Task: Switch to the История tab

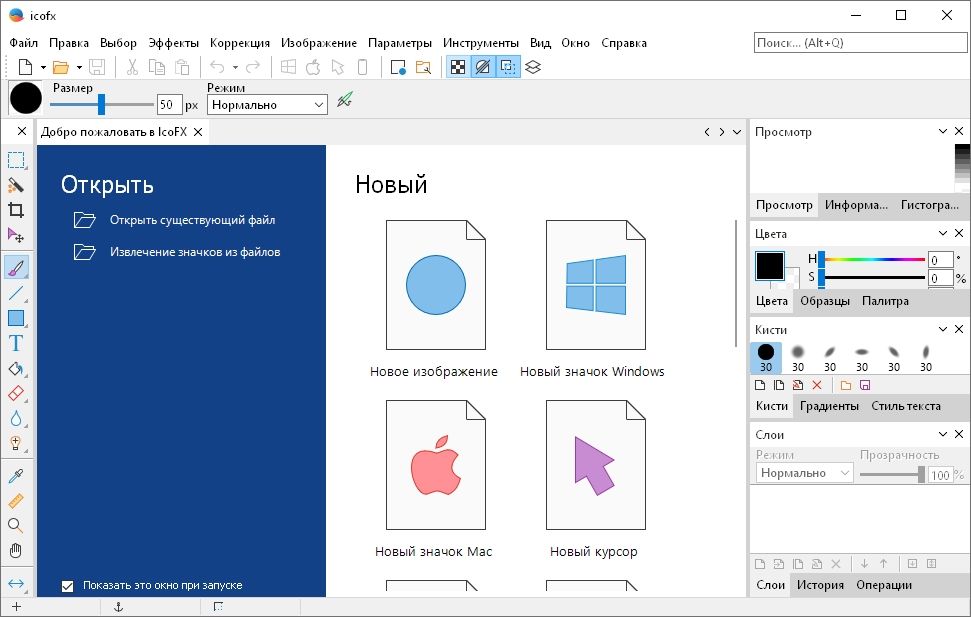Action: 820,585
